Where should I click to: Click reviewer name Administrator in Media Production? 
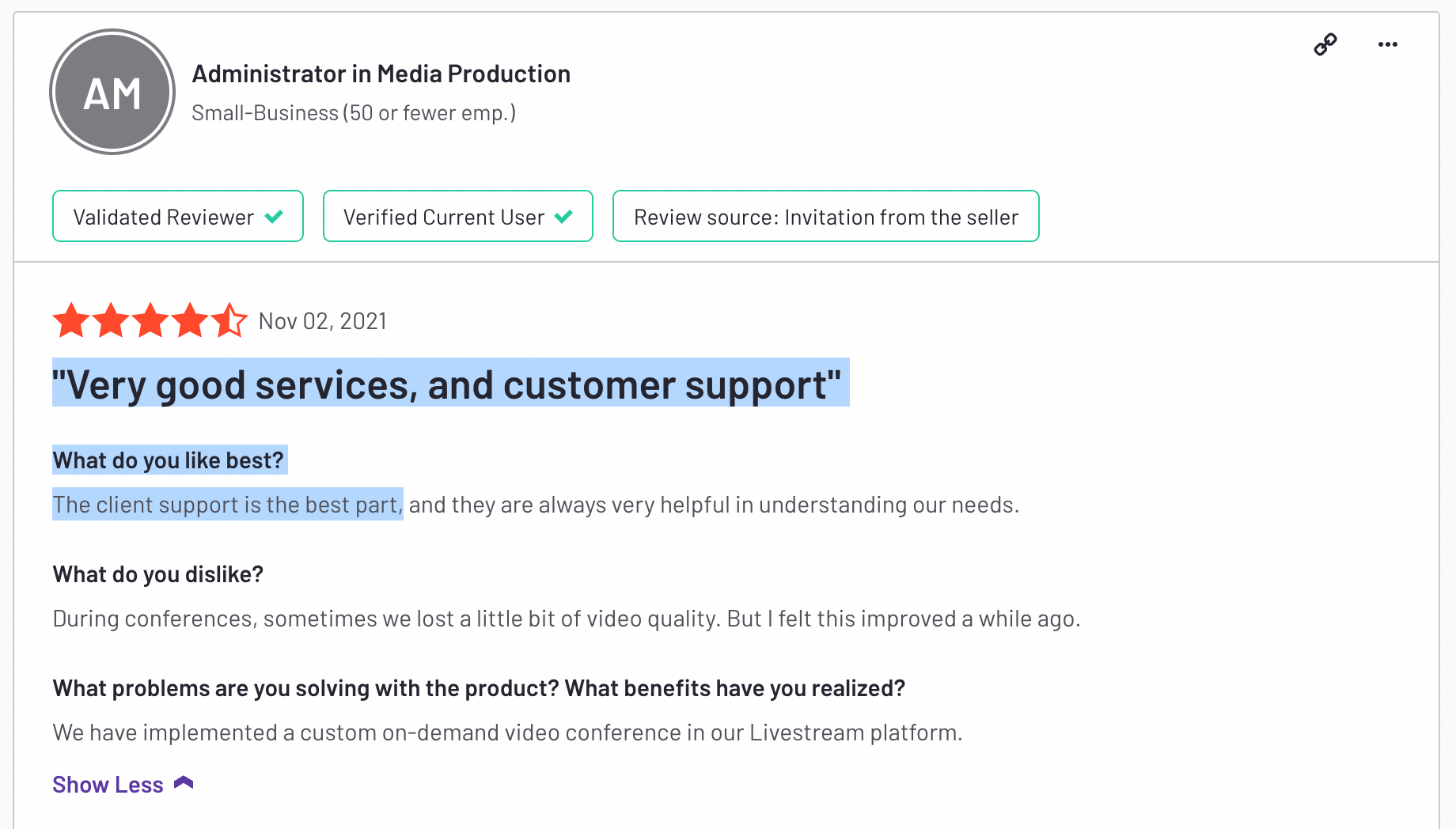[x=381, y=74]
